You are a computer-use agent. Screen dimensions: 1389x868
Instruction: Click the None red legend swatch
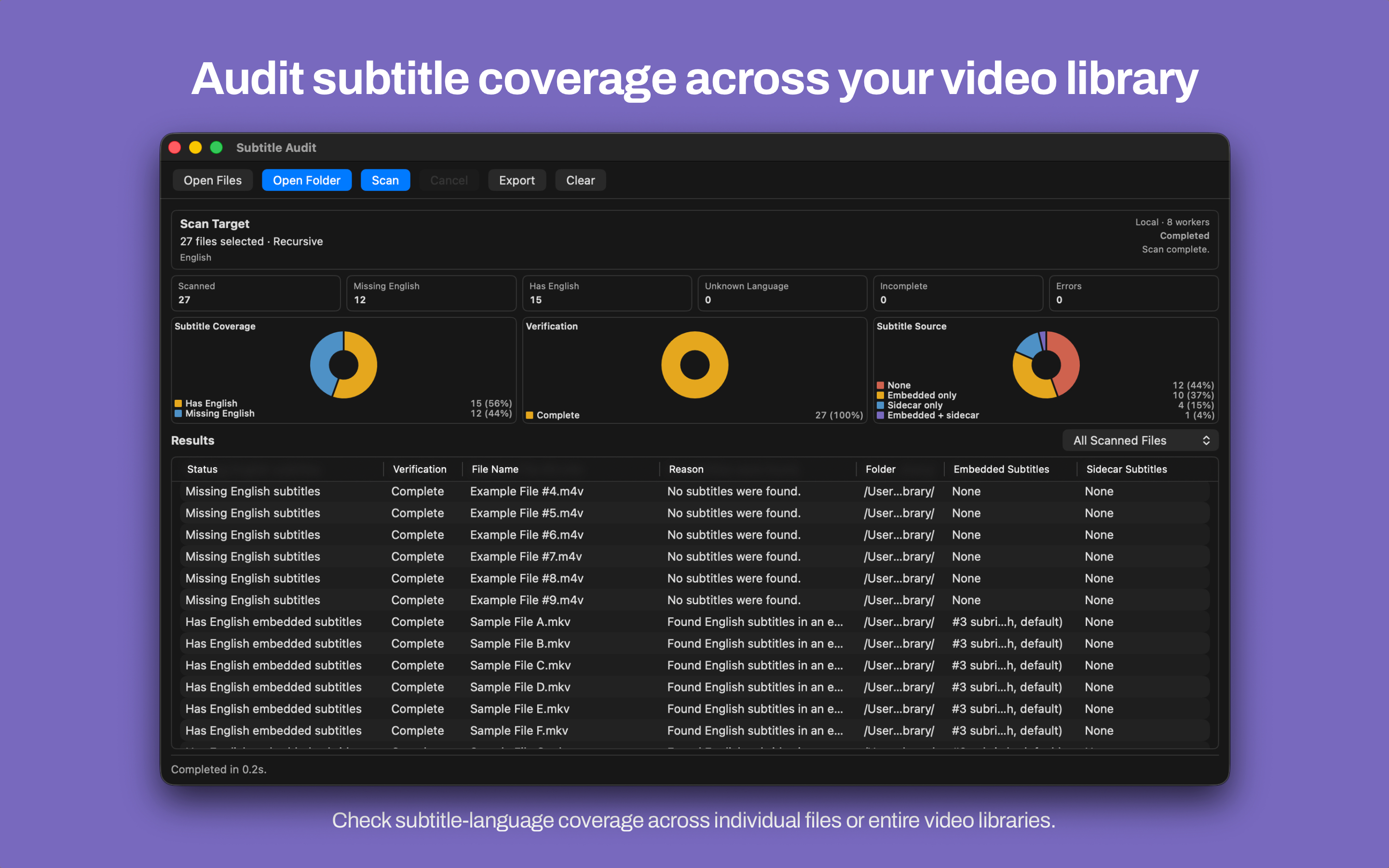click(881, 385)
